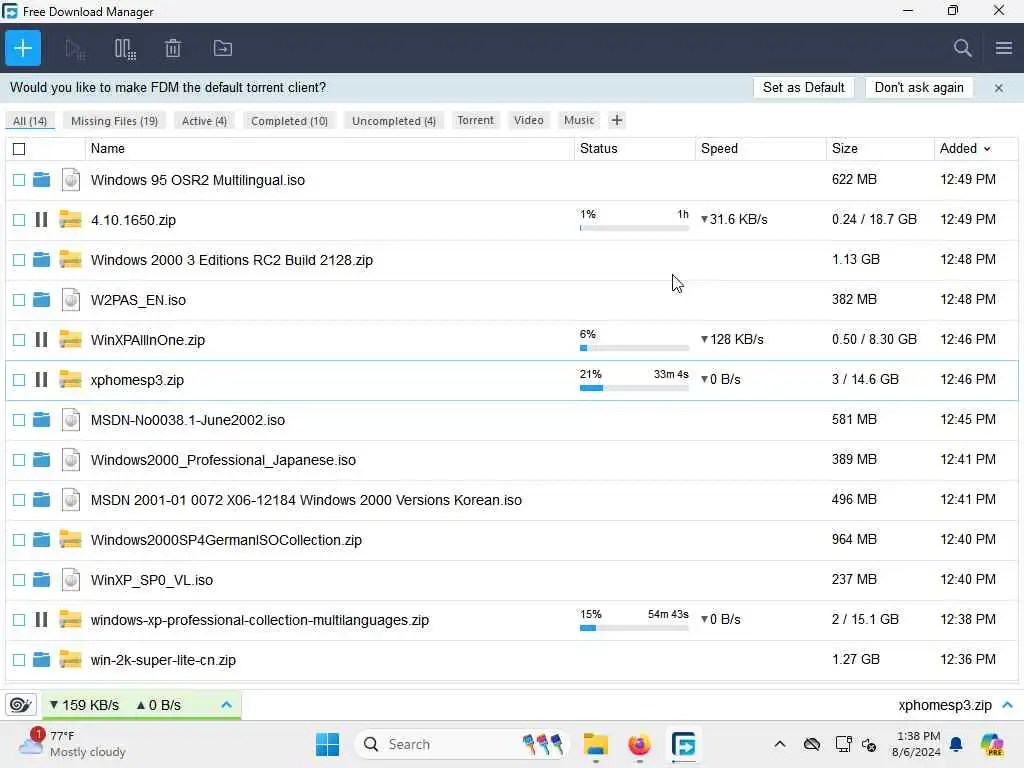Screen dimensions: 1024x768
Task: Select the All (14) filter tab
Action: click(30, 121)
